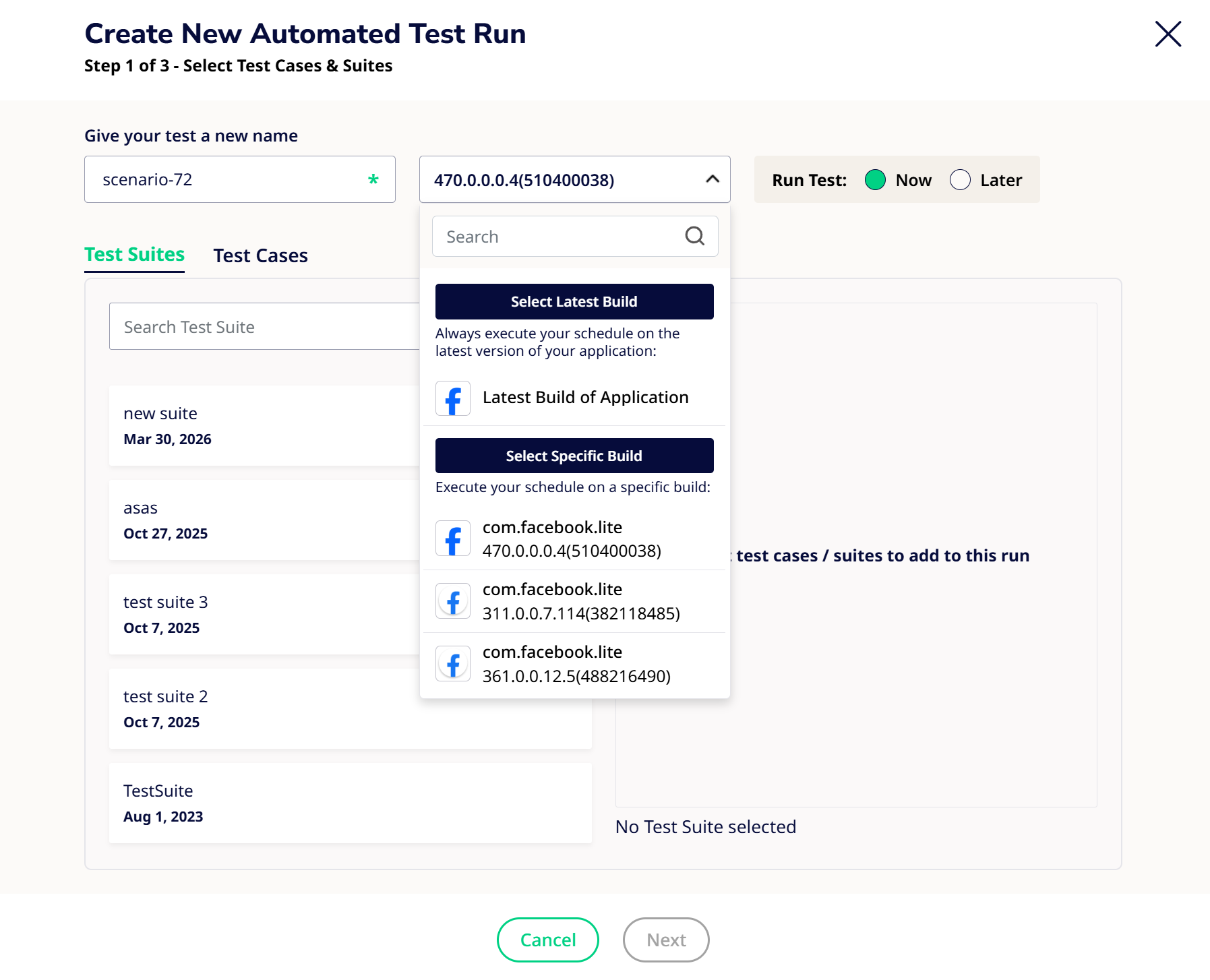
Task: Open the Test Suites tab
Action: pyautogui.click(x=134, y=255)
